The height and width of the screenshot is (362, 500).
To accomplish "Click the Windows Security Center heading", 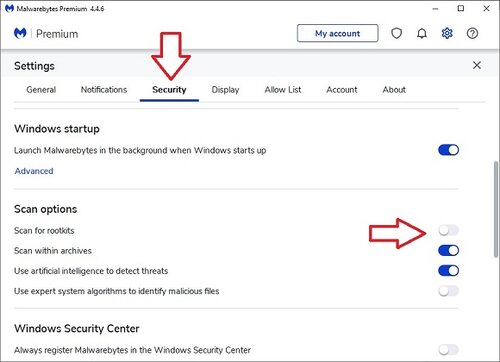I will pyautogui.click(x=77, y=329).
